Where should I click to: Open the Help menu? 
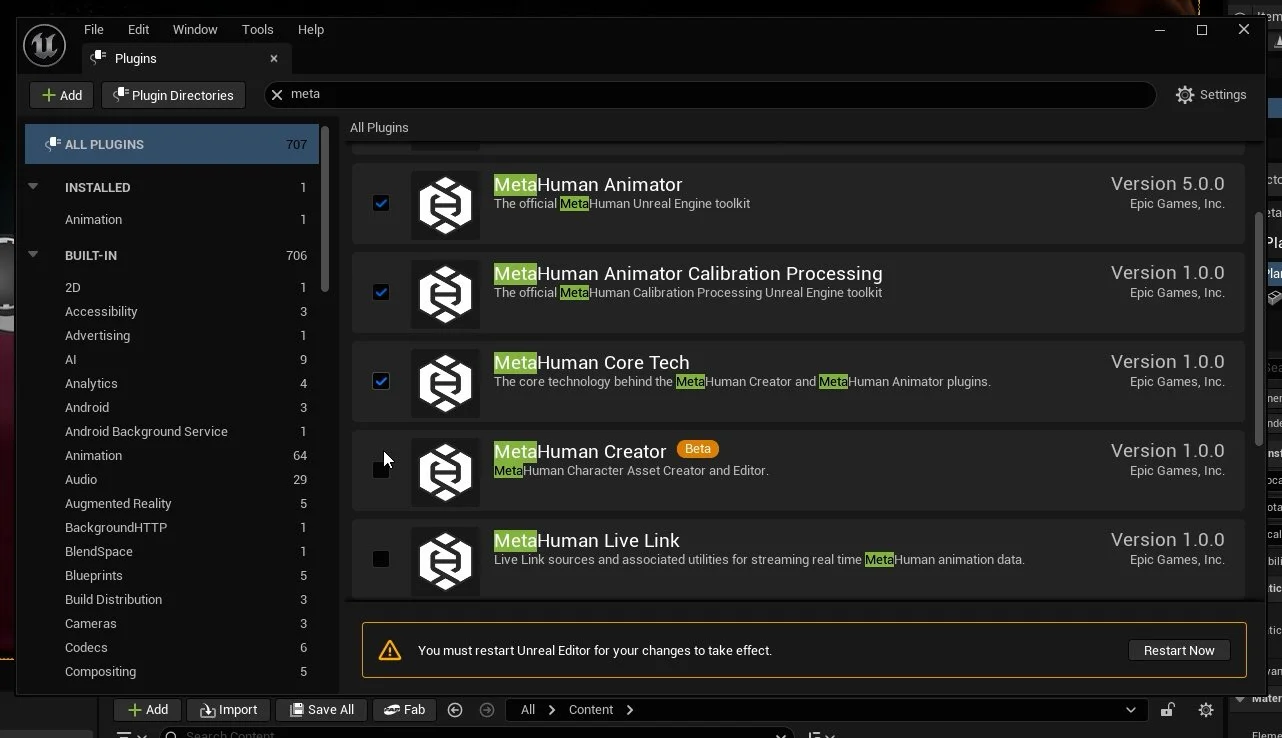click(x=311, y=29)
